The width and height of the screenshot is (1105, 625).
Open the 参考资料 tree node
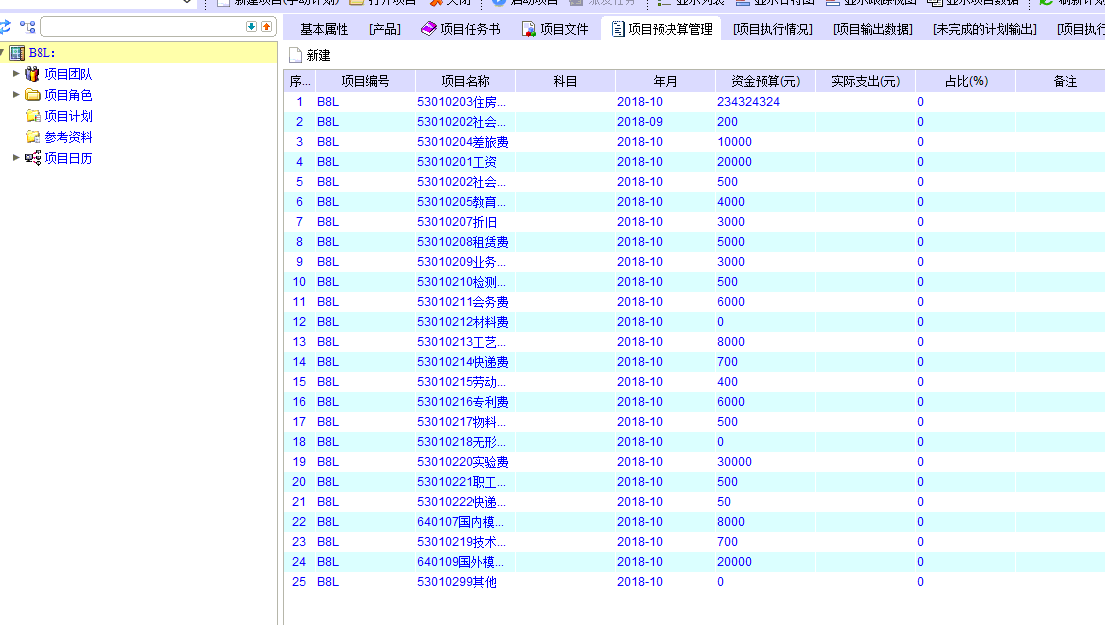click(x=68, y=137)
